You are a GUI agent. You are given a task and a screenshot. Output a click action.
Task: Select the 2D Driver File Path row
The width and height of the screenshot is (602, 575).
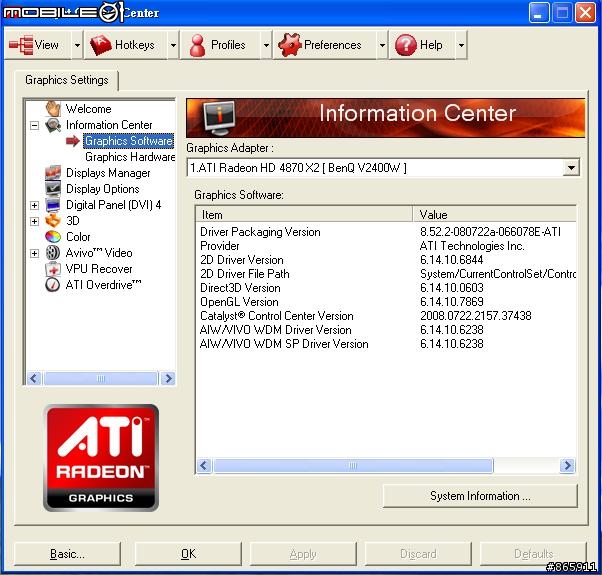click(x=386, y=274)
